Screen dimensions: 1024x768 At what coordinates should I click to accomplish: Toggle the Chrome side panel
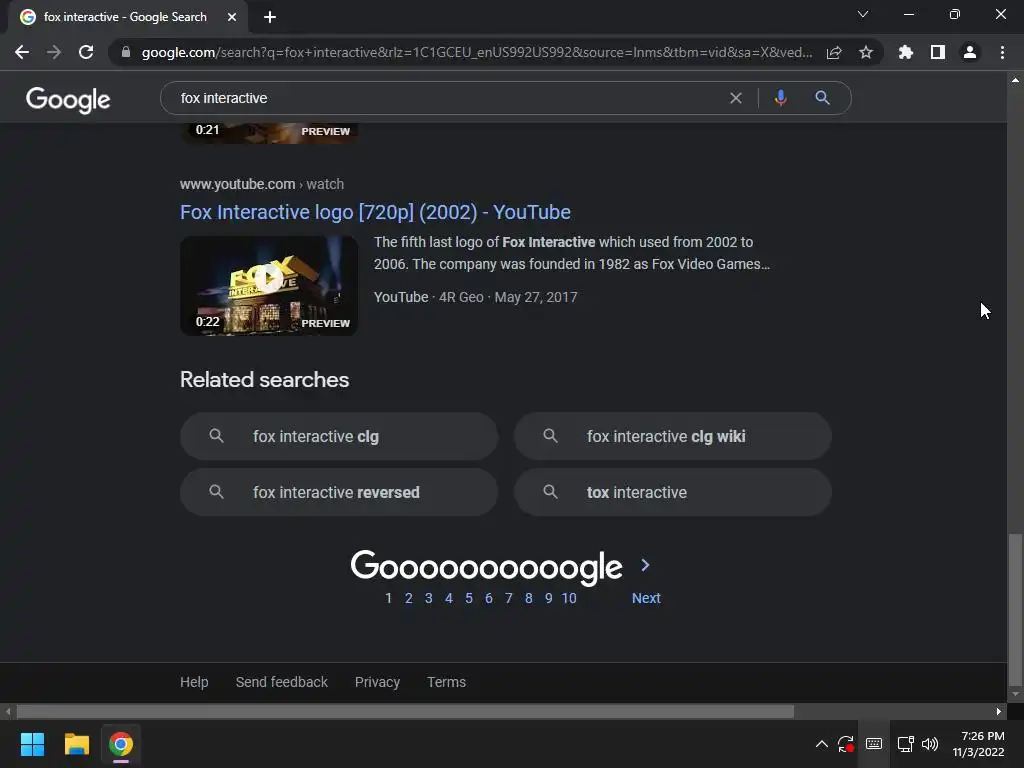(938, 52)
